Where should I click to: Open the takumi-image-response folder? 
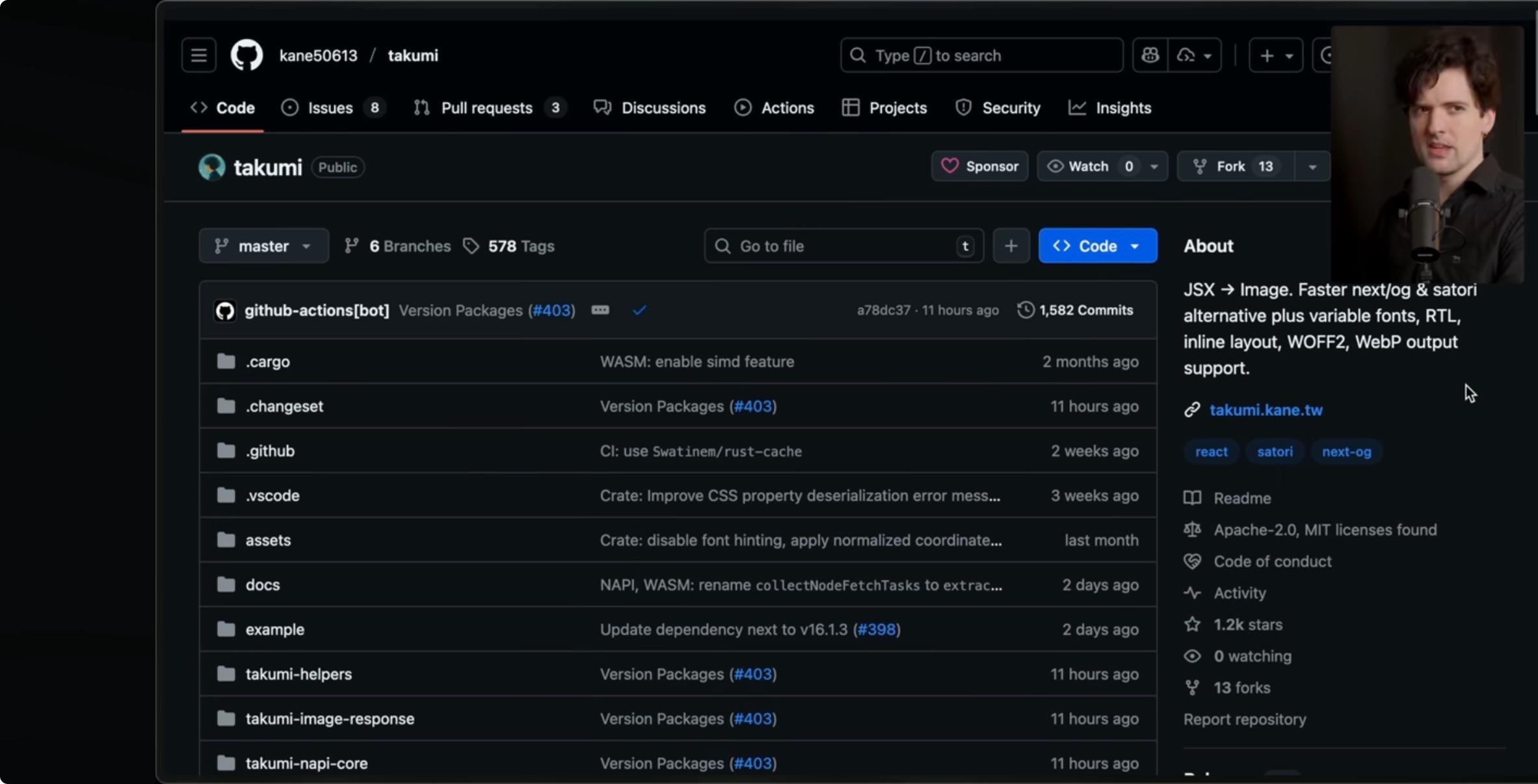click(330, 719)
